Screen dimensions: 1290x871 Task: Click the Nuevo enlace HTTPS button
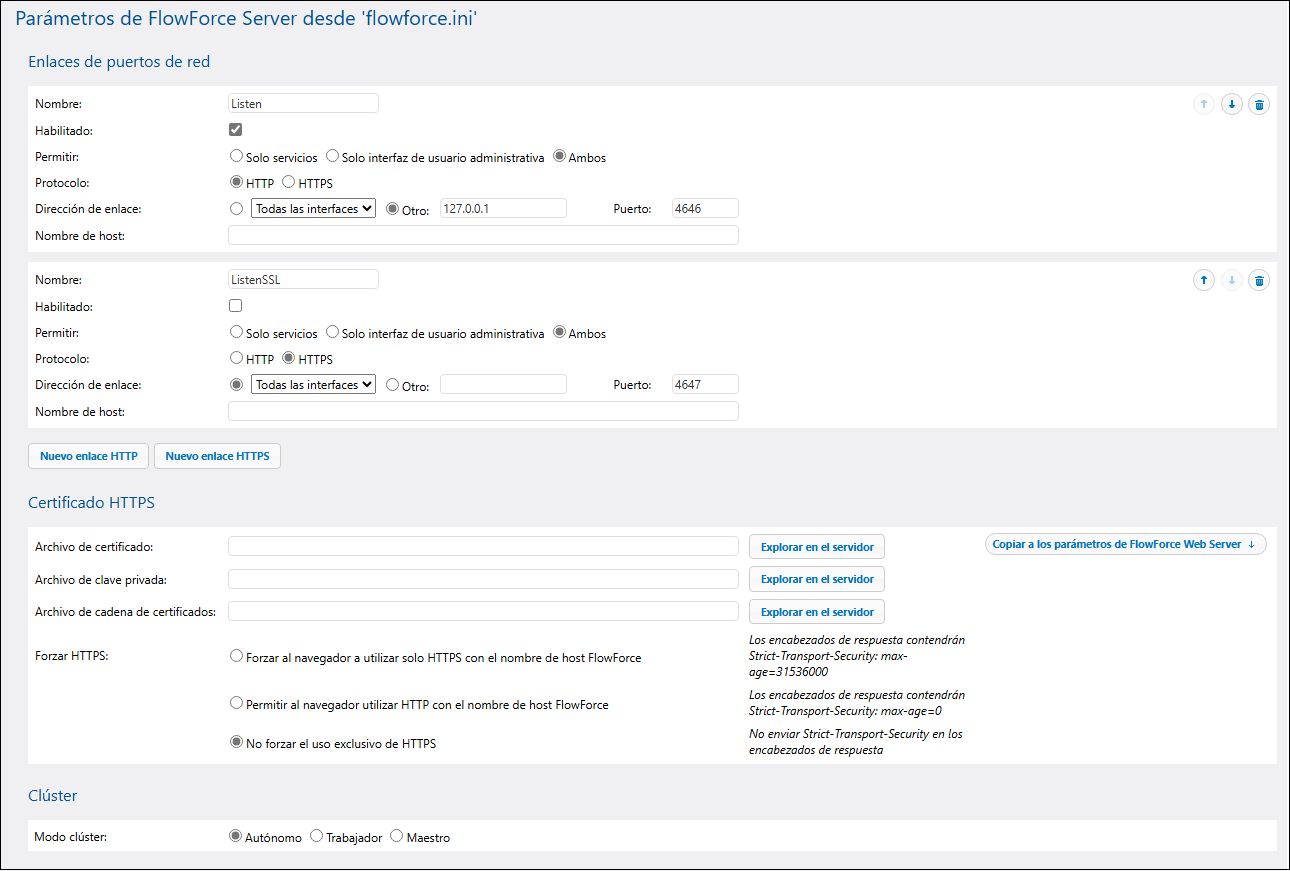pyautogui.click(x=217, y=456)
